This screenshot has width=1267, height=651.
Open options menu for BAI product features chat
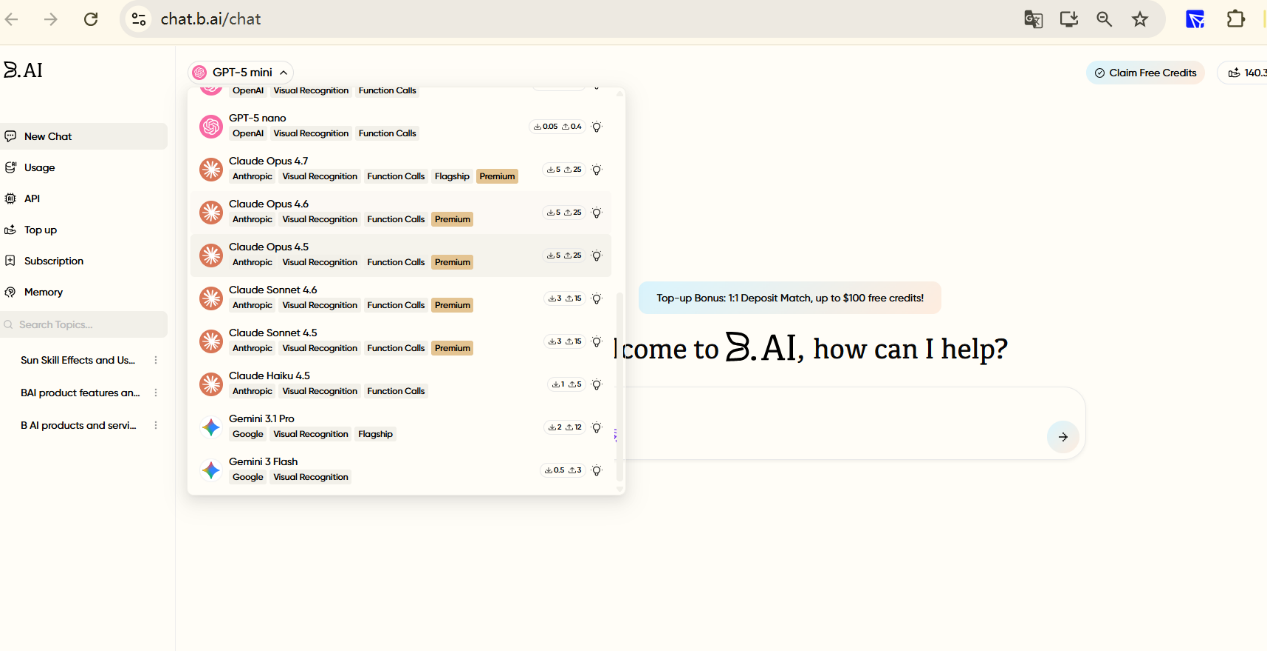pyautogui.click(x=156, y=393)
